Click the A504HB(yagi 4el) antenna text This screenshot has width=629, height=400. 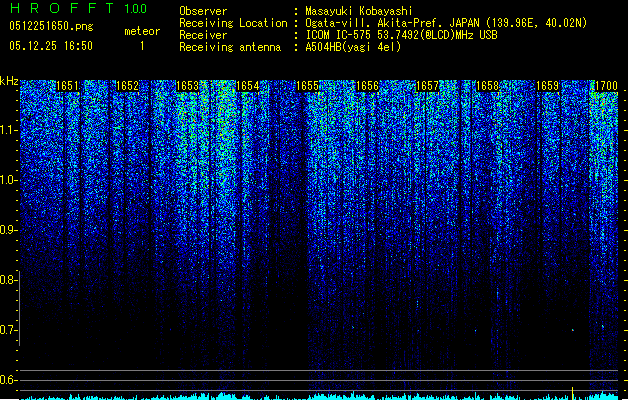pos(353,47)
